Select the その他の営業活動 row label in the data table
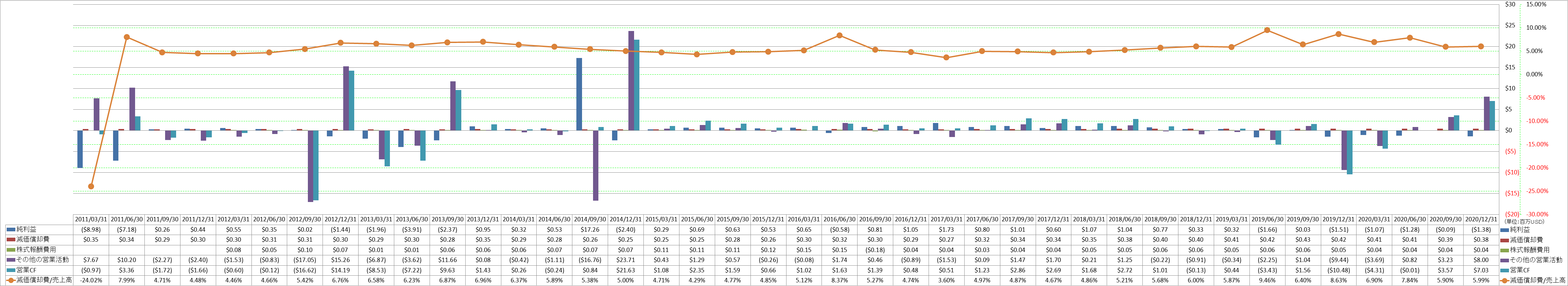The width and height of the screenshot is (1568, 286). click(x=42, y=260)
